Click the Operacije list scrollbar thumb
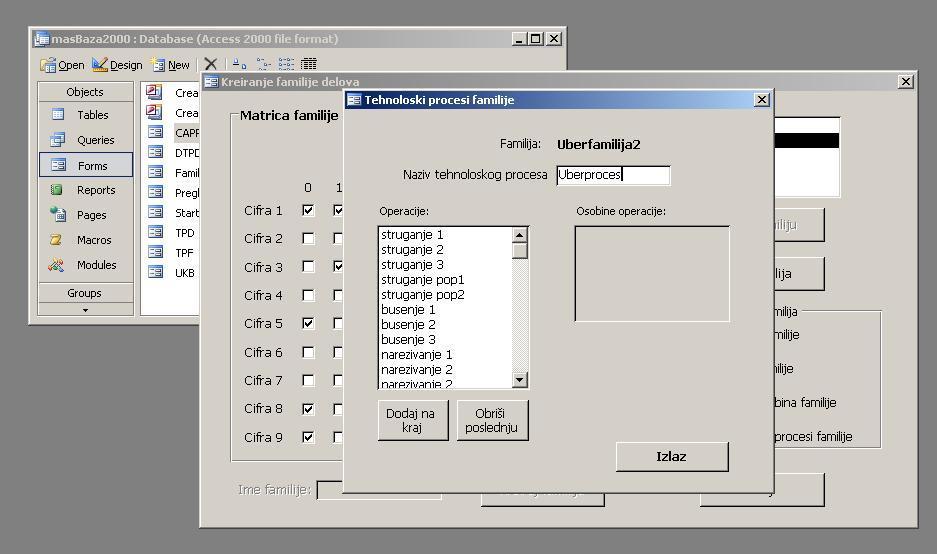 click(519, 250)
